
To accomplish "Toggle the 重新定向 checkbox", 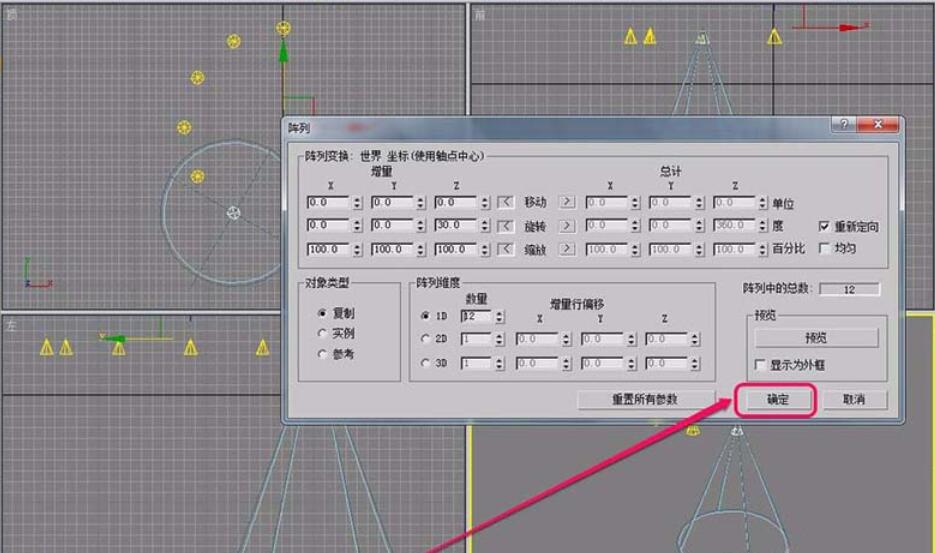I will click(823, 226).
